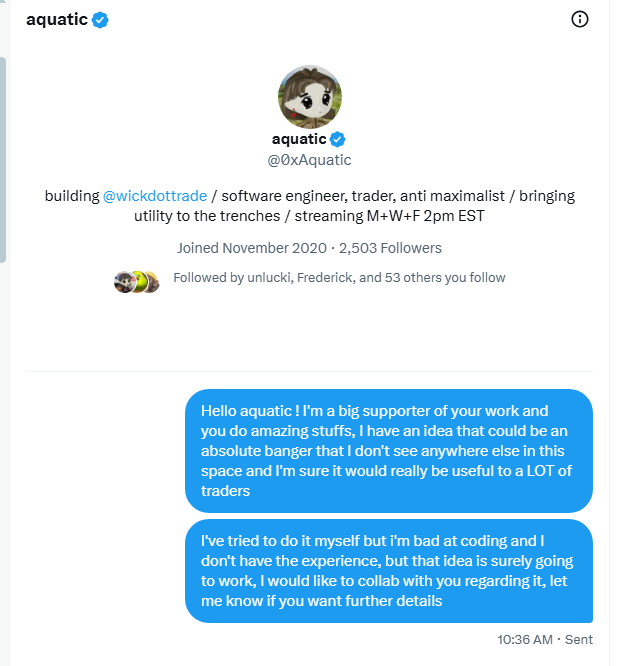This screenshot has height=666, width=621.
Task: Click the profile bio text
Action: click(x=310, y=206)
